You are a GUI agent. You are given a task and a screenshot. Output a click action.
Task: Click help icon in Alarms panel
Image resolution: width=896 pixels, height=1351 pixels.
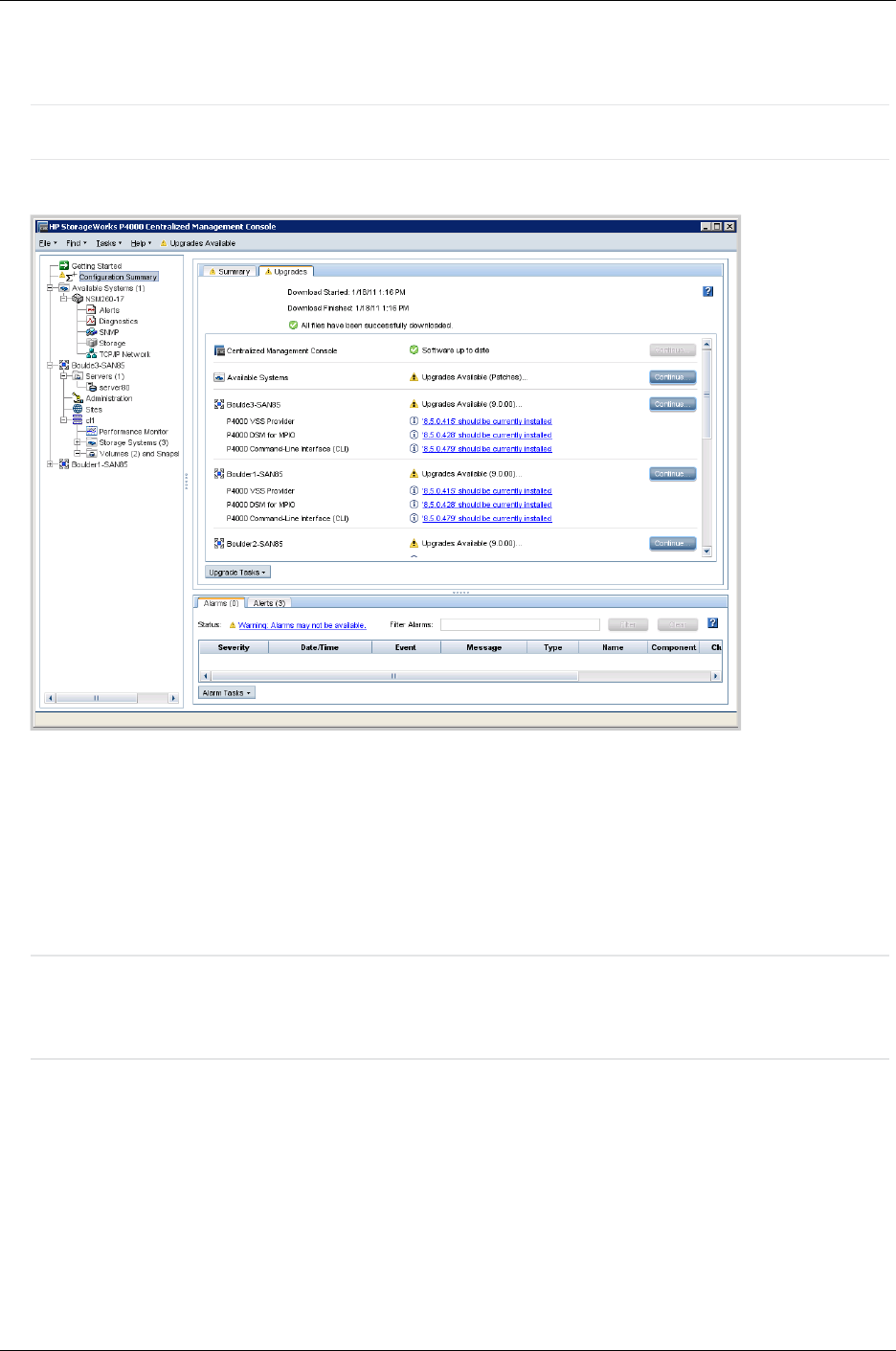[x=712, y=623]
